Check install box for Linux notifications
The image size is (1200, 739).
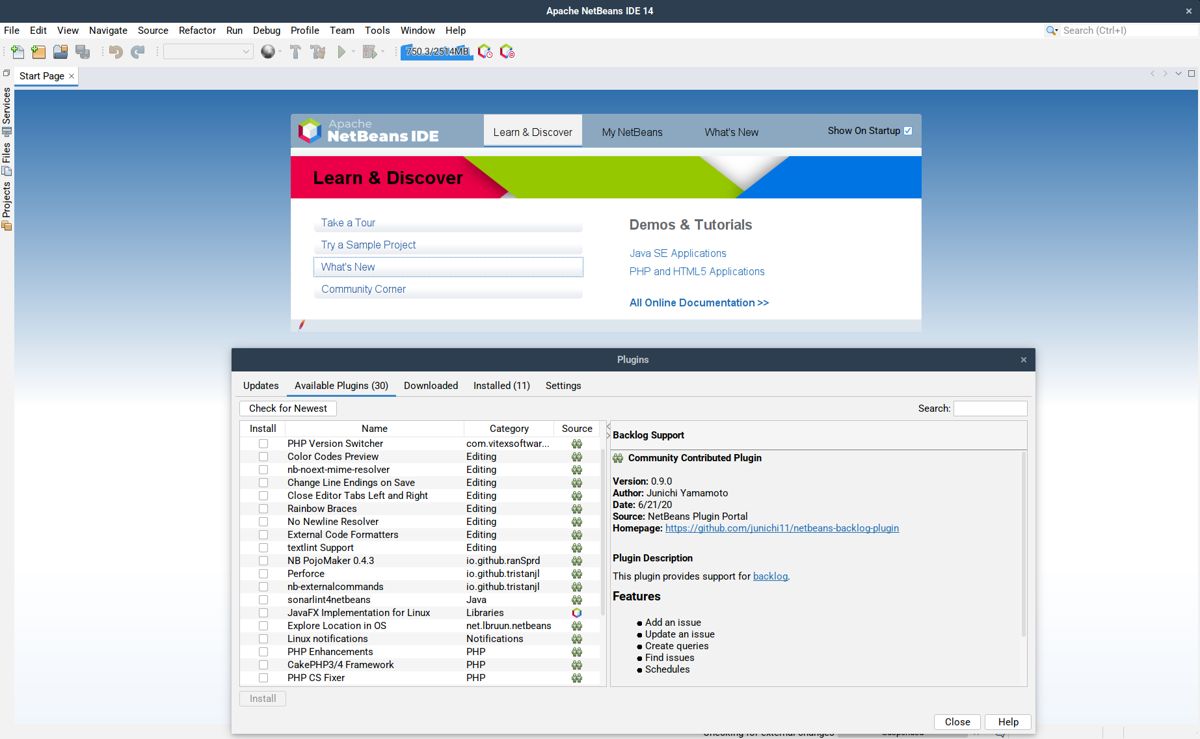tap(263, 639)
